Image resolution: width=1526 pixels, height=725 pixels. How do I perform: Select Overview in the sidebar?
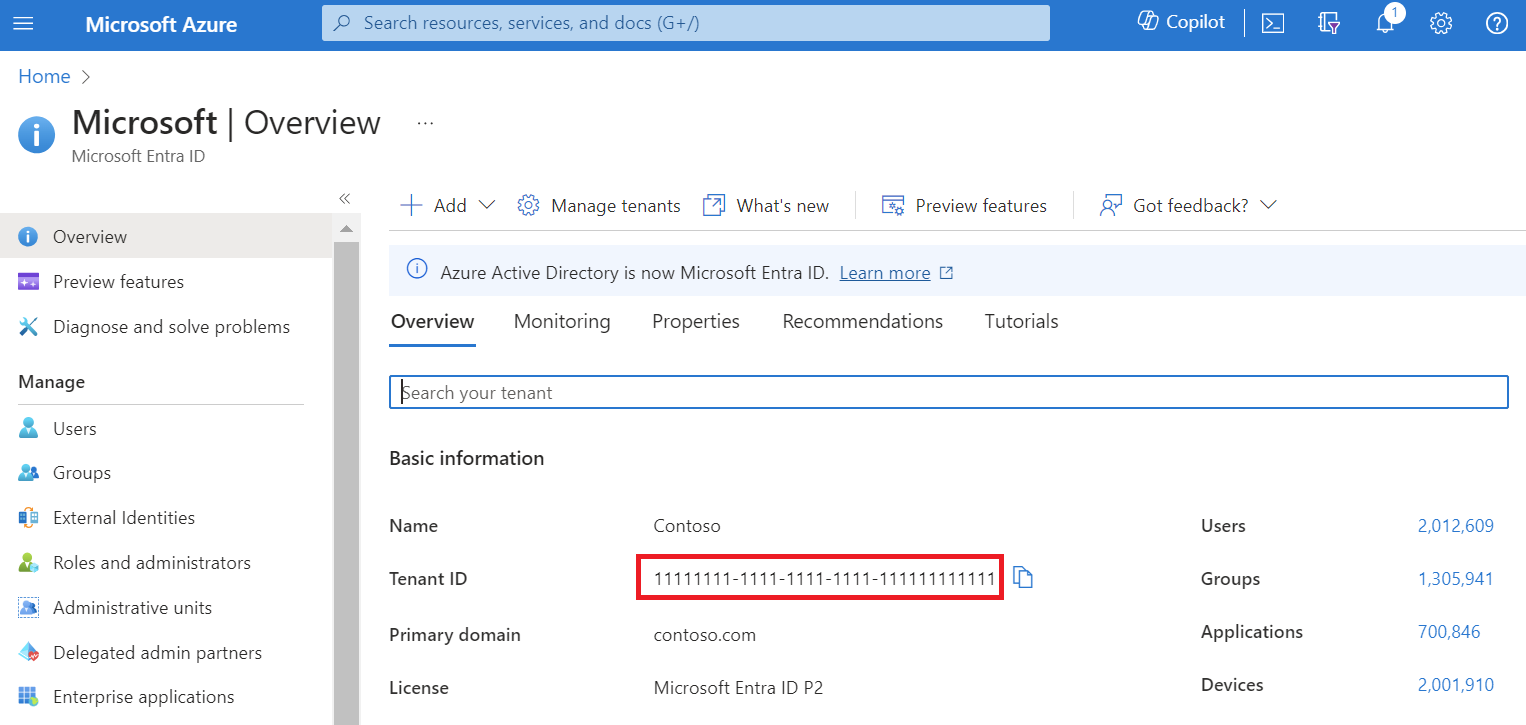pos(166,236)
